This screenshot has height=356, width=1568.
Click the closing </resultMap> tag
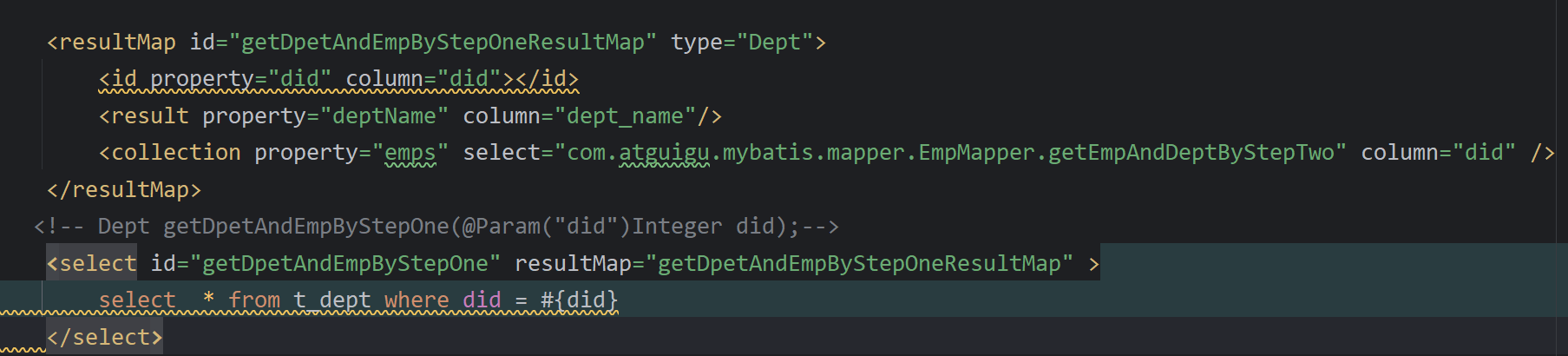(x=124, y=190)
